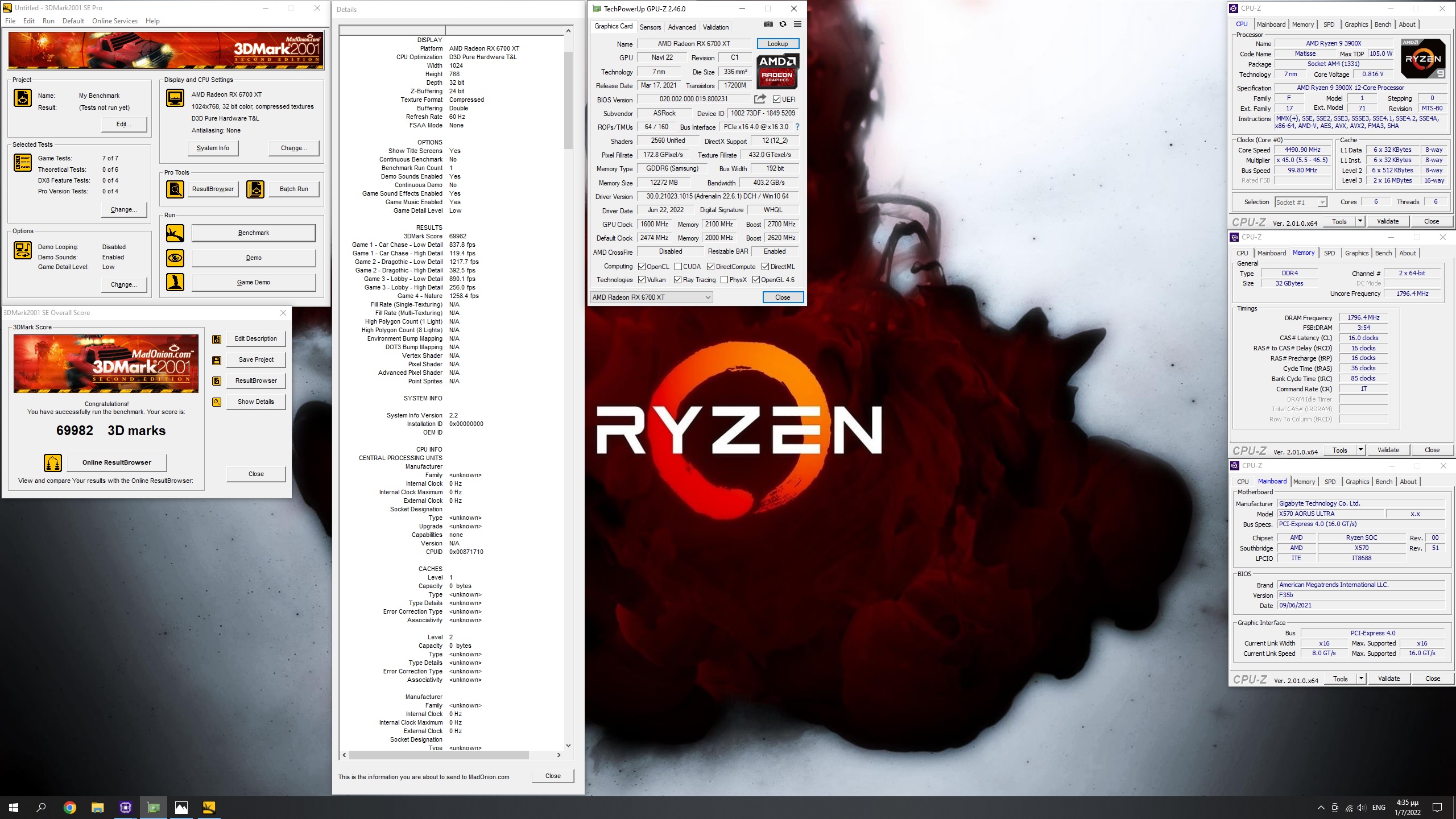Screen dimensions: 1456x819
Task: Toggle the OpenCL checkbox
Action: pyautogui.click(x=642, y=267)
